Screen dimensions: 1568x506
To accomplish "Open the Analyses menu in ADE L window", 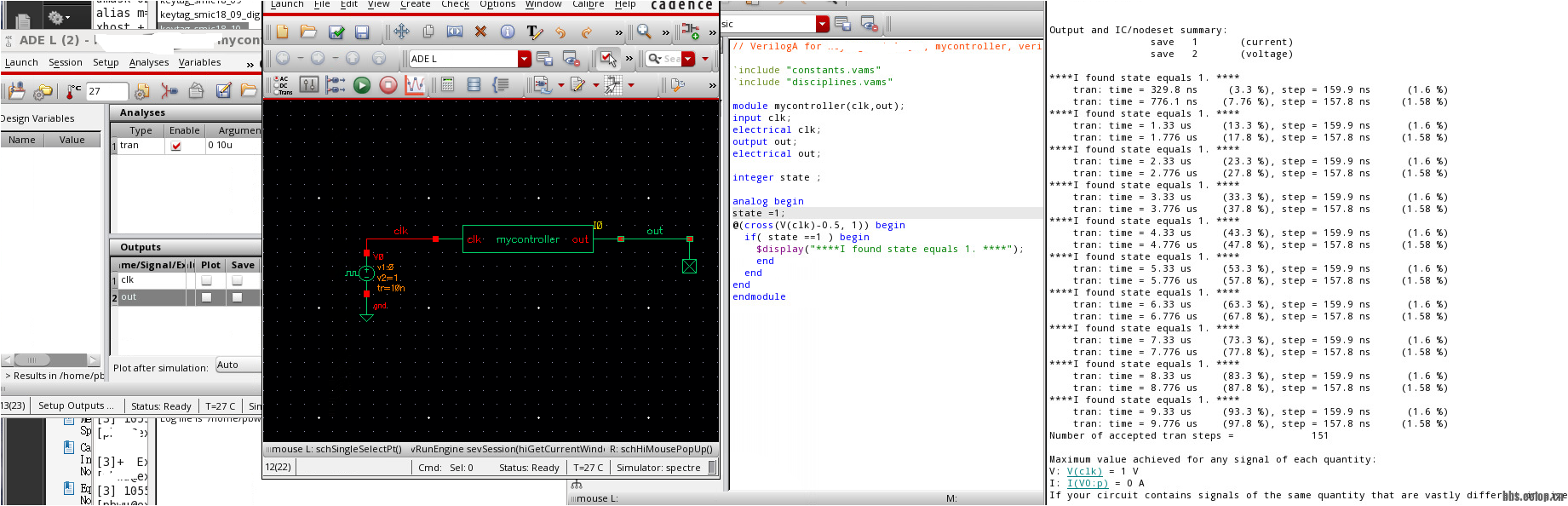I will 149,62.
